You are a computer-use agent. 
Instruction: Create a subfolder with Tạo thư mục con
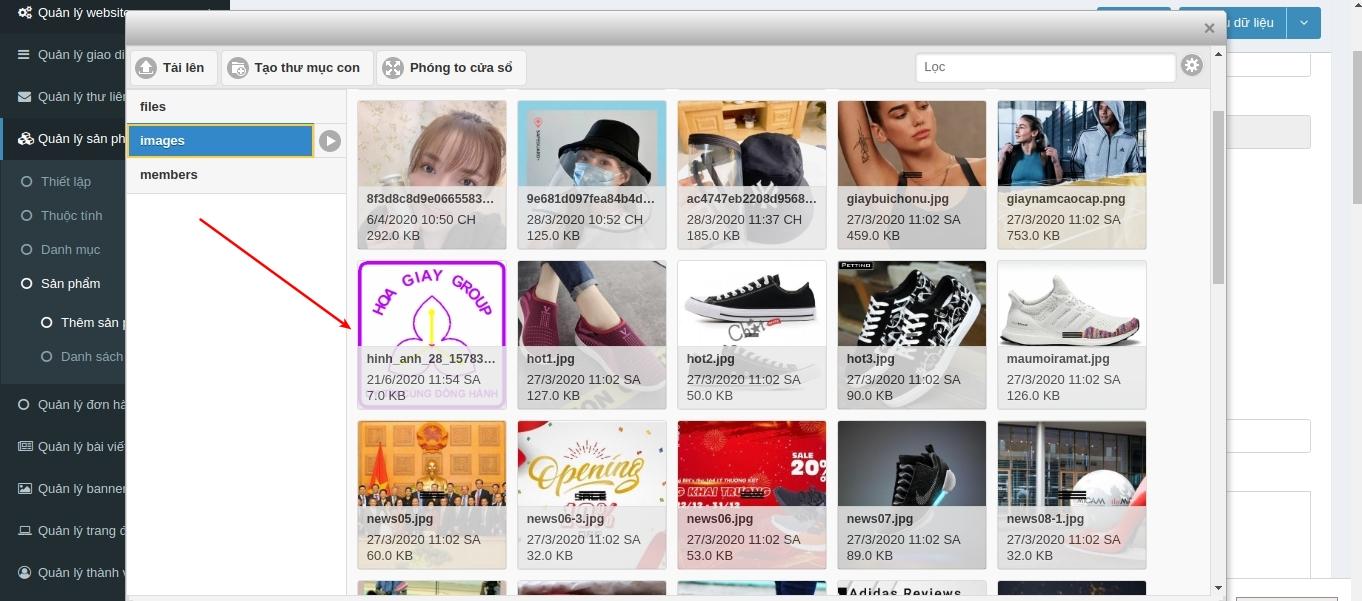click(297, 68)
